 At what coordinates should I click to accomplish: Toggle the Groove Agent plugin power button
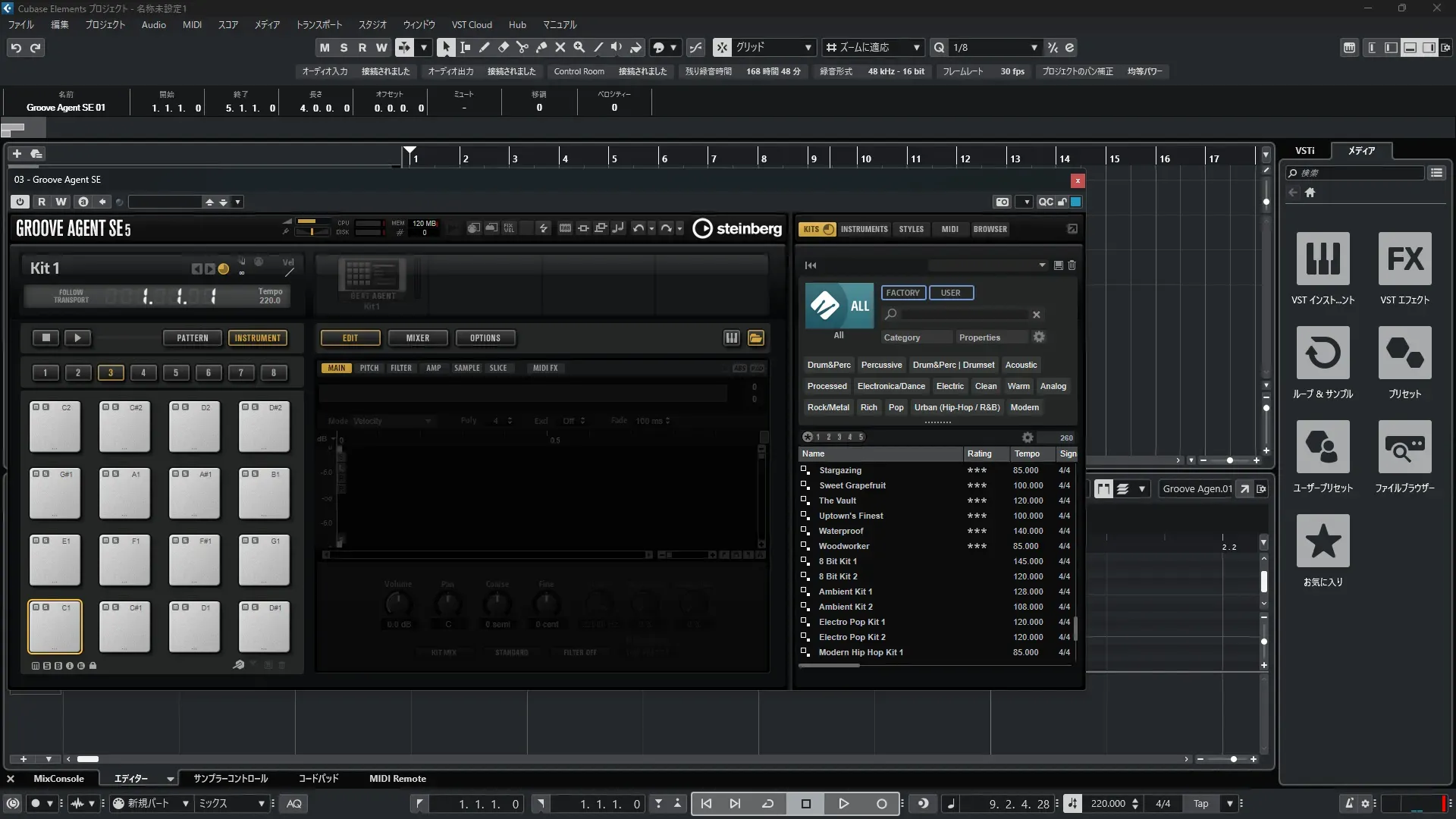coord(20,202)
